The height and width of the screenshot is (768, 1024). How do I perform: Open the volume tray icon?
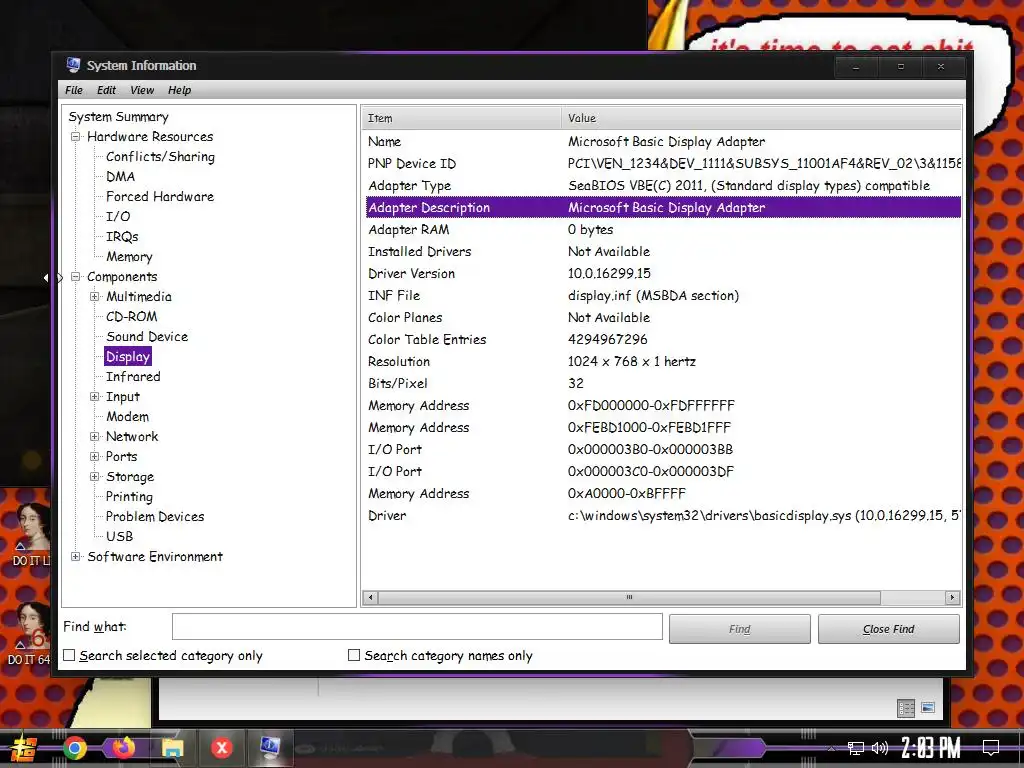(x=880, y=748)
